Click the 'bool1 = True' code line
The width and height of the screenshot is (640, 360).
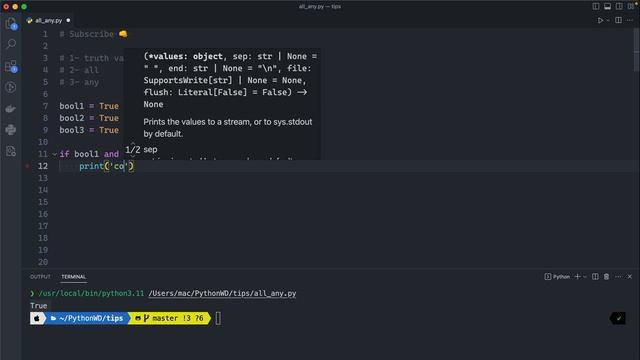89,106
